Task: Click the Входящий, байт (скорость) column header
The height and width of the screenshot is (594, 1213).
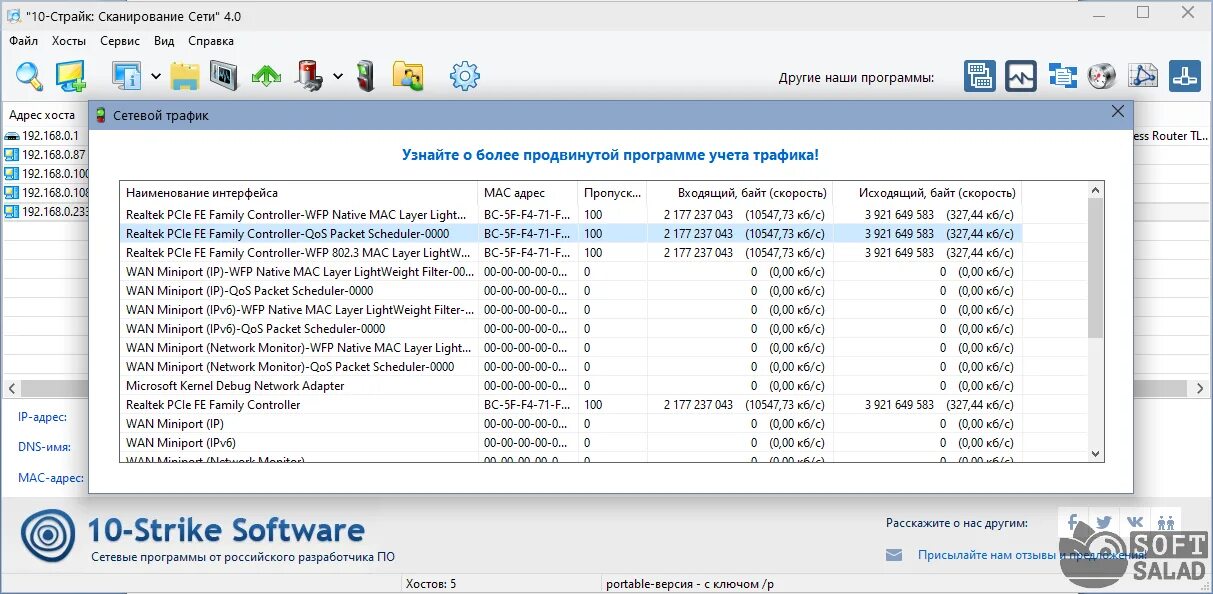Action: coord(740,193)
